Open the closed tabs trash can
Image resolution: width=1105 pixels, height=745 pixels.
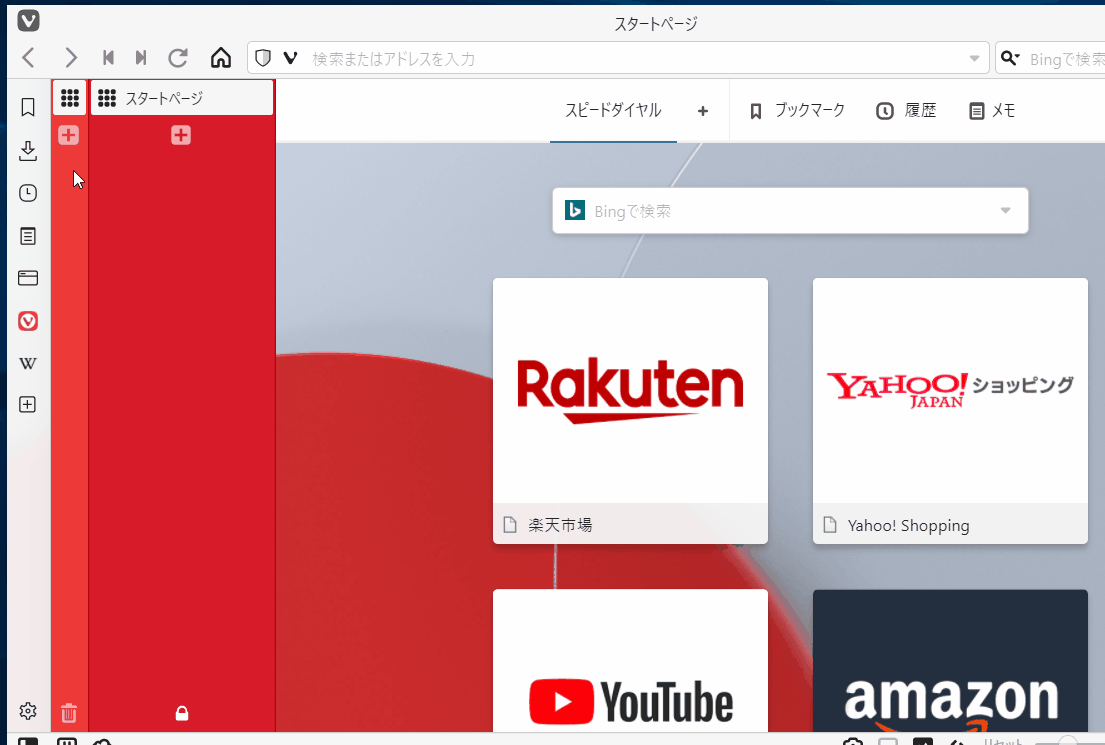[x=68, y=713]
